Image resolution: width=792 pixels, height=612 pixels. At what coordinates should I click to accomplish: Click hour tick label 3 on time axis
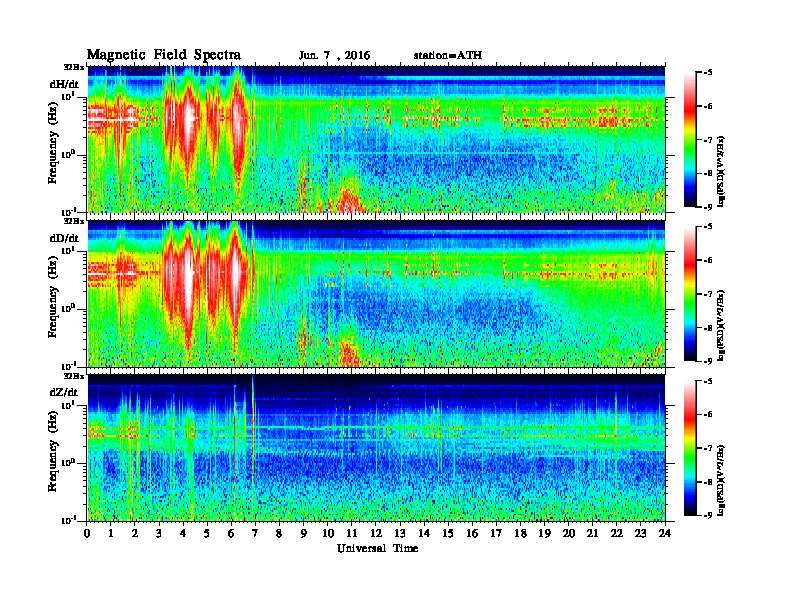pyautogui.click(x=159, y=533)
